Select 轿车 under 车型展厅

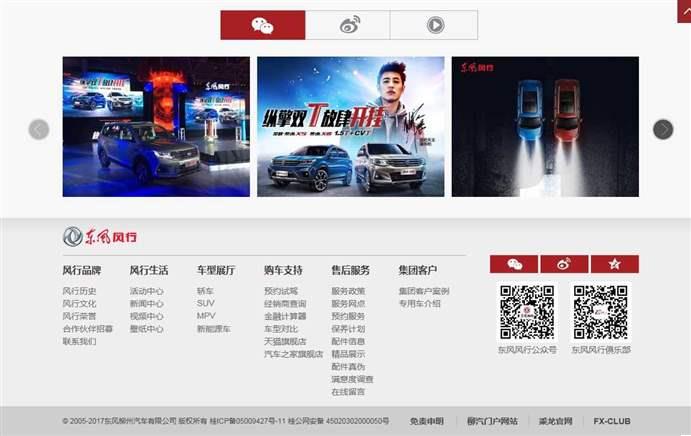tap(205, 291)
